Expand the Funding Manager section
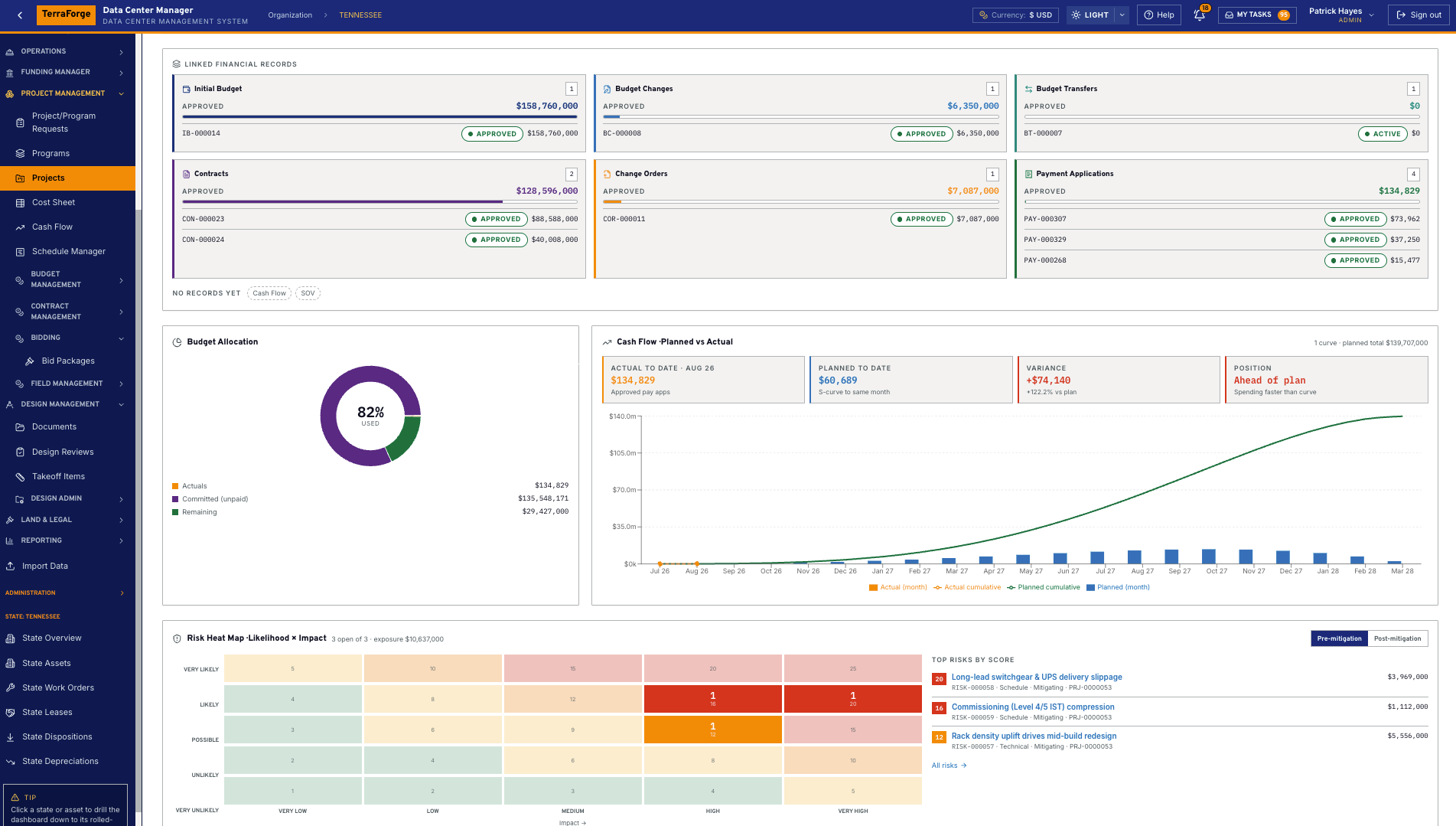1456x826 pixels. coord(67,72)
